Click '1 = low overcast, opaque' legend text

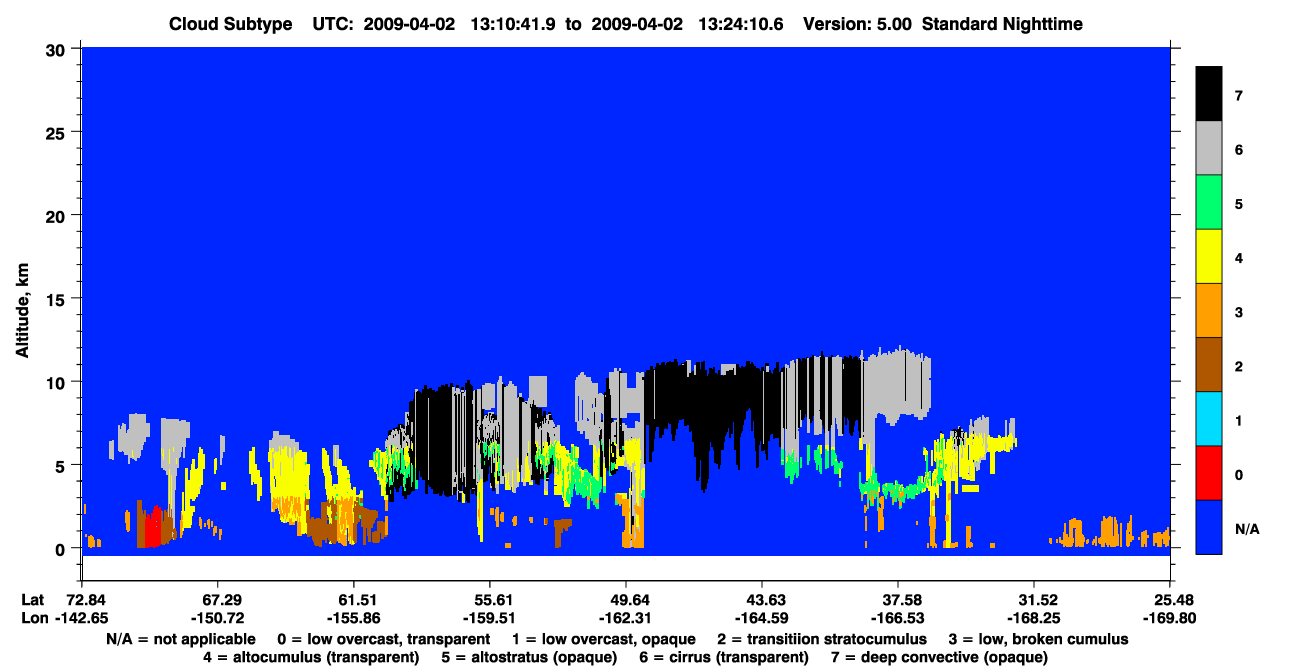[x=606, y=639]
